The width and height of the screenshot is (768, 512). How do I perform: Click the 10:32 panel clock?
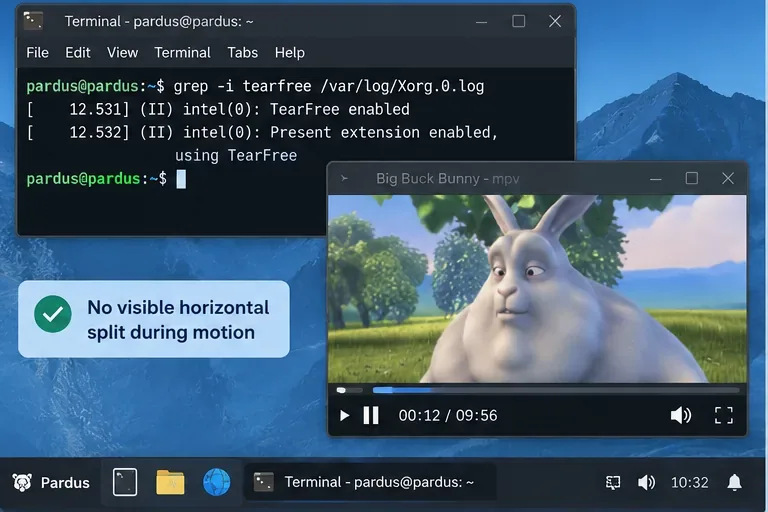click(x=689, y=483)
